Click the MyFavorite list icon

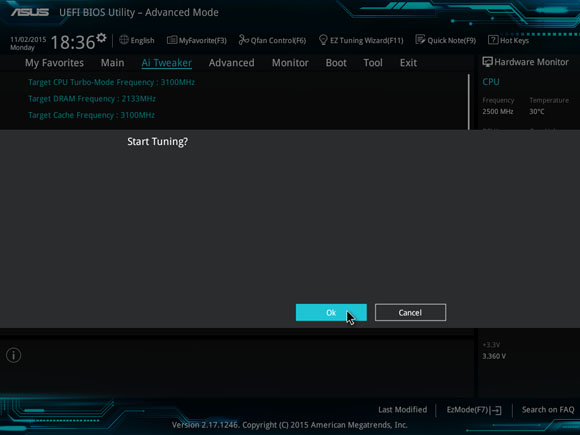172,40
